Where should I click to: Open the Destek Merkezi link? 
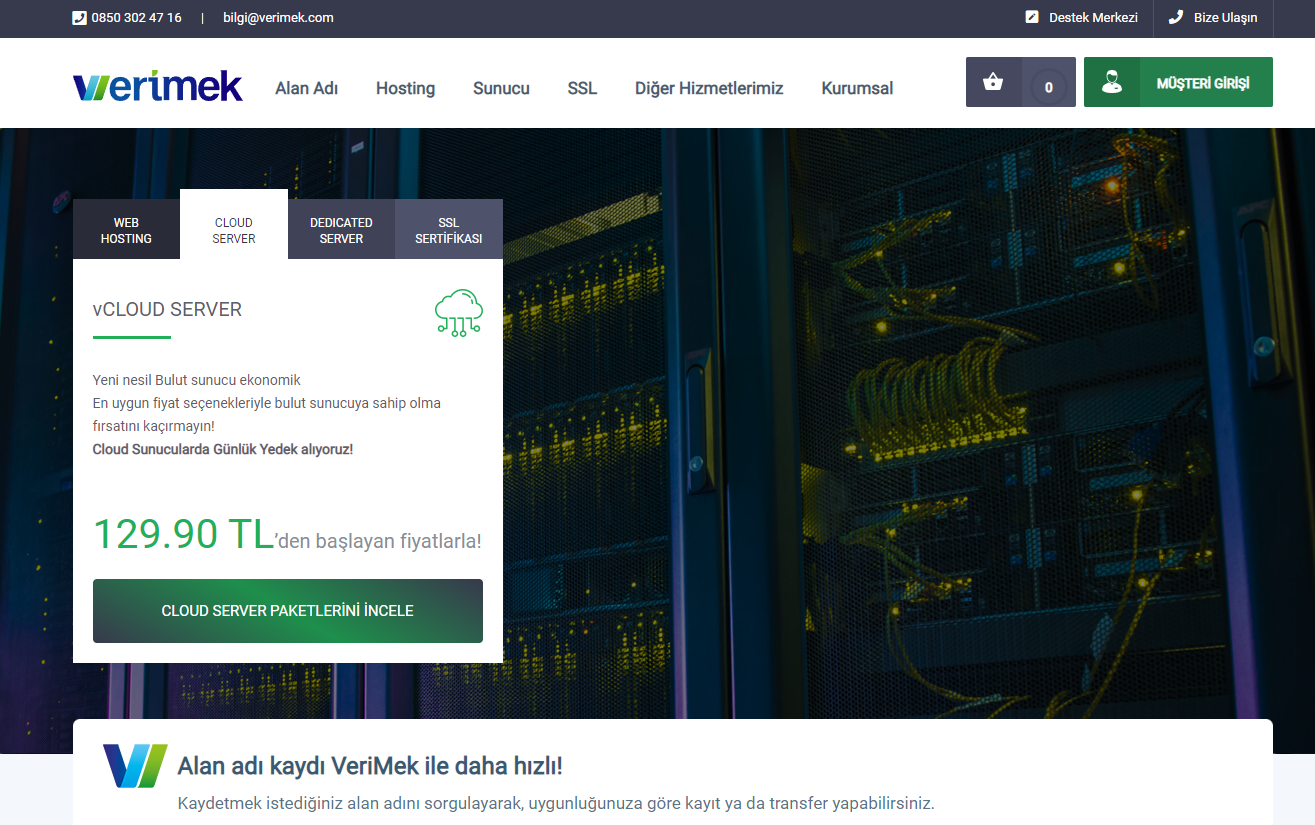tap(1093, 18)
